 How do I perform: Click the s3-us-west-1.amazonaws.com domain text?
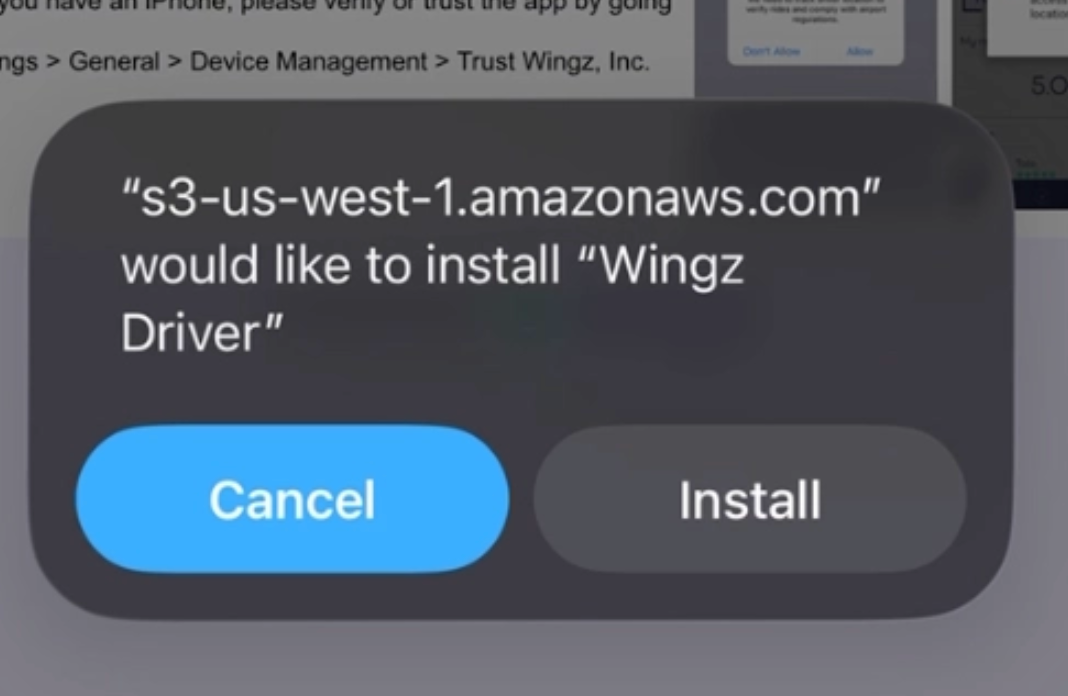(501, 197)
